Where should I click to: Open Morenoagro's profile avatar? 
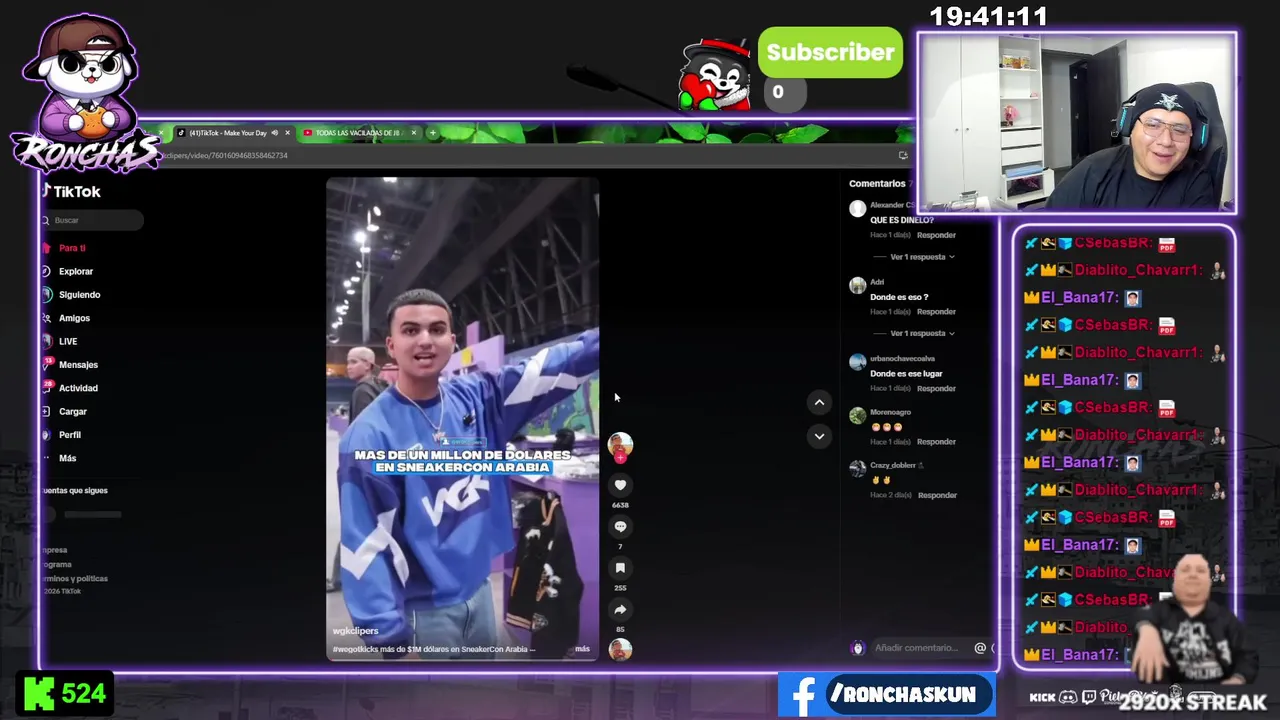[x=857, y=415]
